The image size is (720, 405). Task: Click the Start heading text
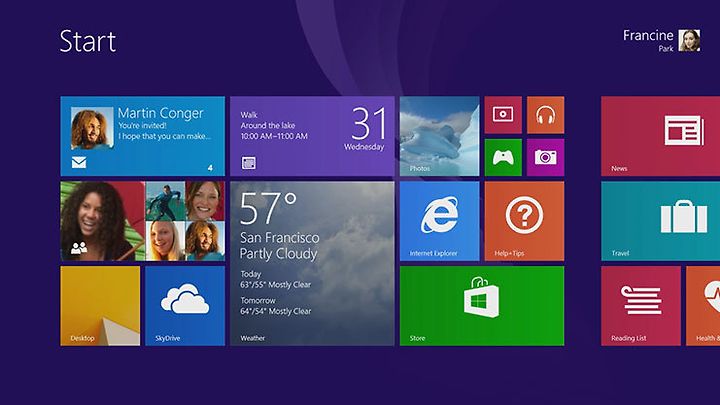coord(88,41)
